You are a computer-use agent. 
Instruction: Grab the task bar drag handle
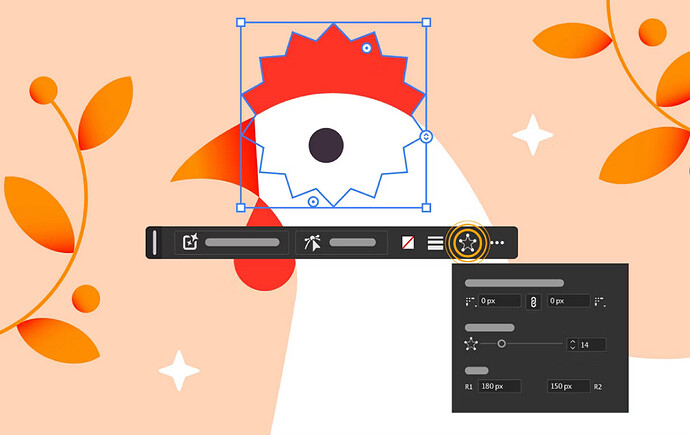[154, 242]
